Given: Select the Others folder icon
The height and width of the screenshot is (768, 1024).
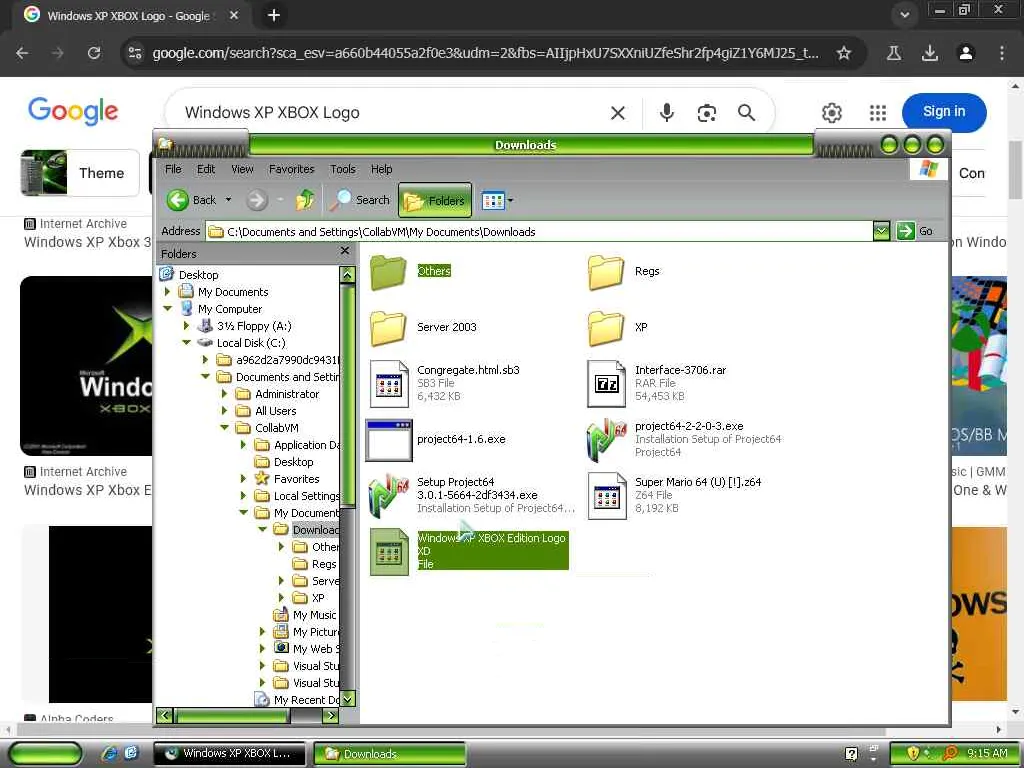Looking at the screenshot, I should pyautogui.click(x=388, y=271).
